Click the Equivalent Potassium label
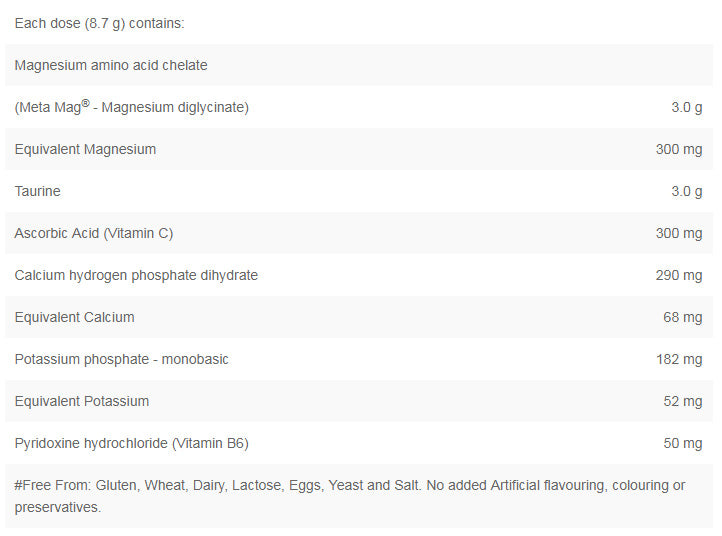Screen dimensions: 722x536 tap(82, 401)
